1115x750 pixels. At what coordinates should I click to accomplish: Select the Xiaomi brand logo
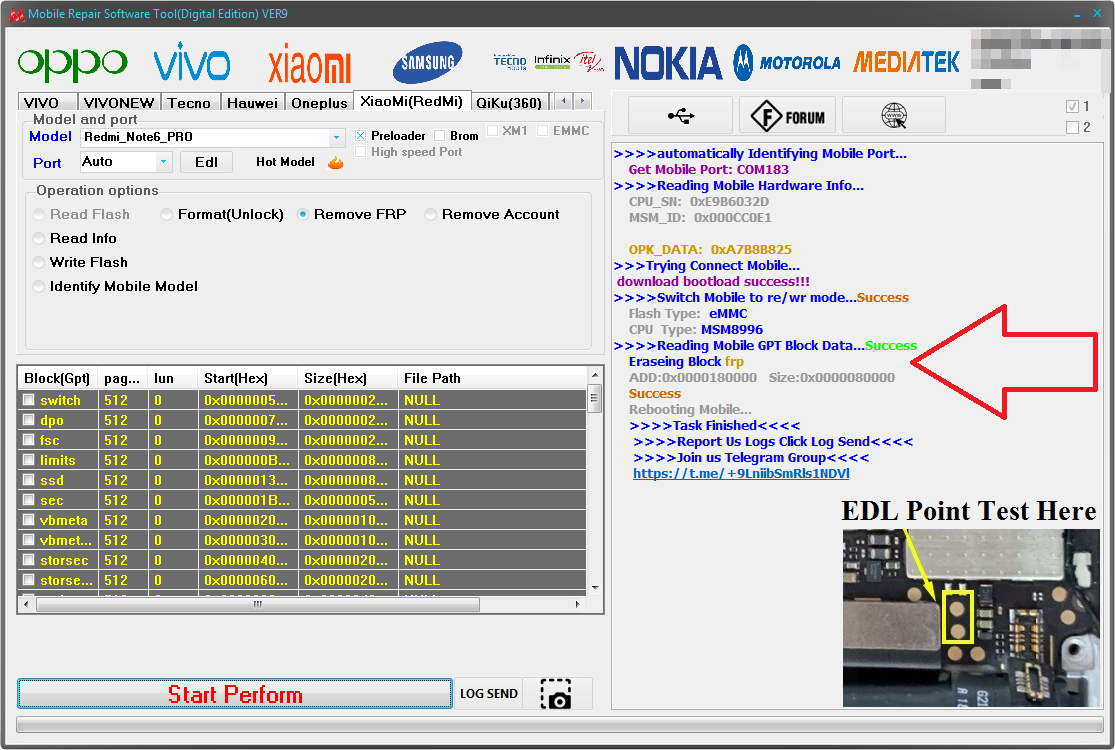[x=309, y=64]
